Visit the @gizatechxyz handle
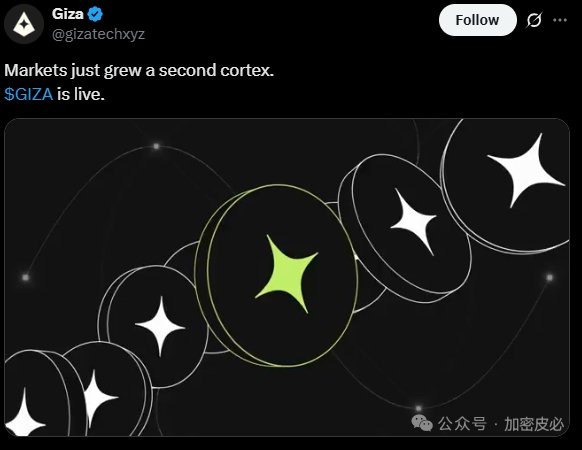Image resolution: width=582 pixels, height=450 pixels. click(98, 34)
